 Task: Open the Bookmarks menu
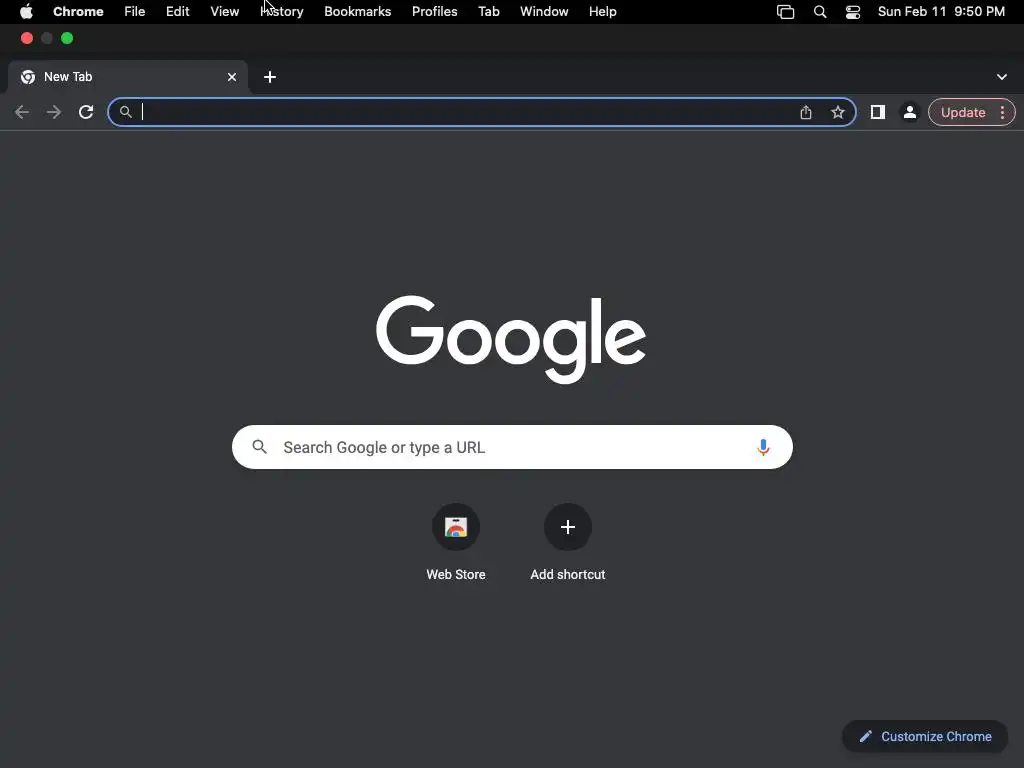point(358,12)
